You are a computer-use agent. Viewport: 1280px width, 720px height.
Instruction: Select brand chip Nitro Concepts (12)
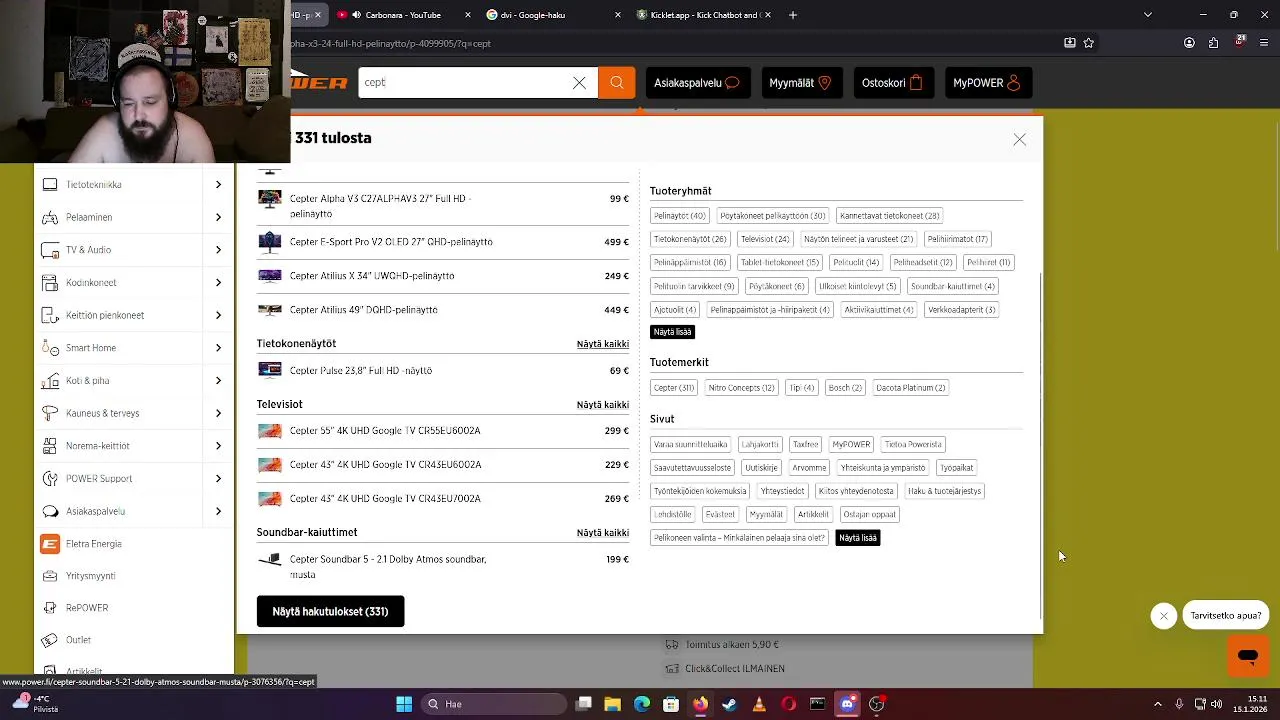tap(741, 388)
